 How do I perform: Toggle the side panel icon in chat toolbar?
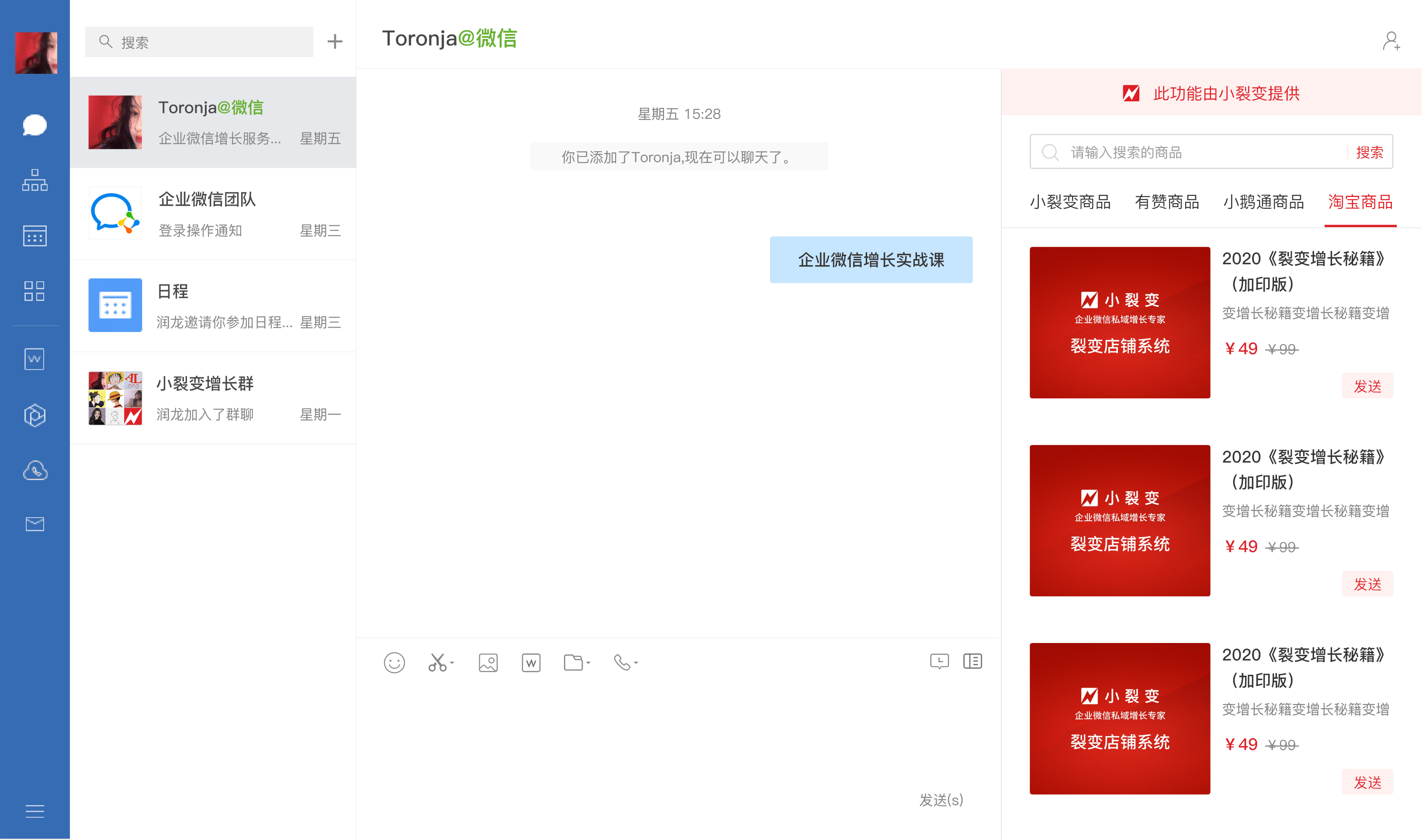click(972, 661)
